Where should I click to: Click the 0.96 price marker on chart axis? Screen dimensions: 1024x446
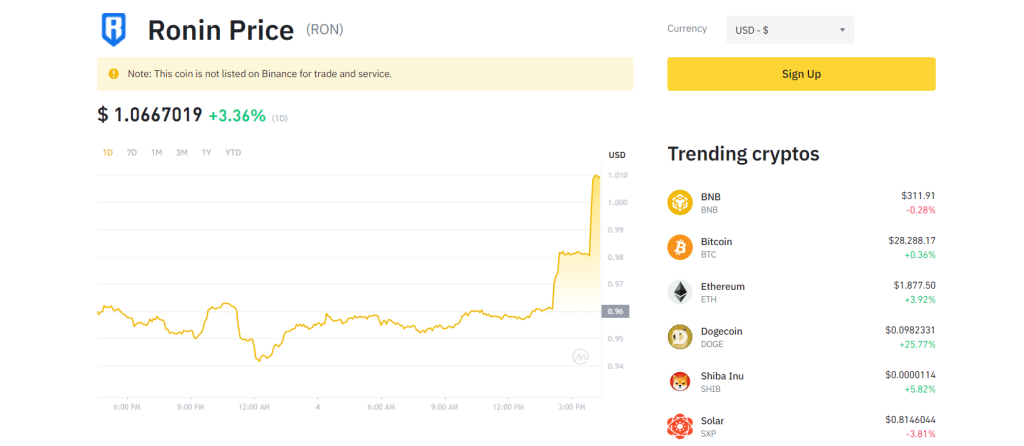615,311
